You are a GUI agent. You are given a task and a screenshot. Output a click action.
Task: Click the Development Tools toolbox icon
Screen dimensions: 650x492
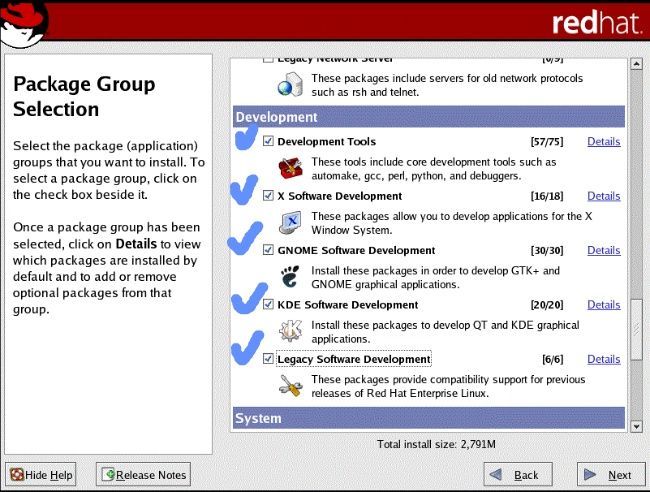[290, 168]
